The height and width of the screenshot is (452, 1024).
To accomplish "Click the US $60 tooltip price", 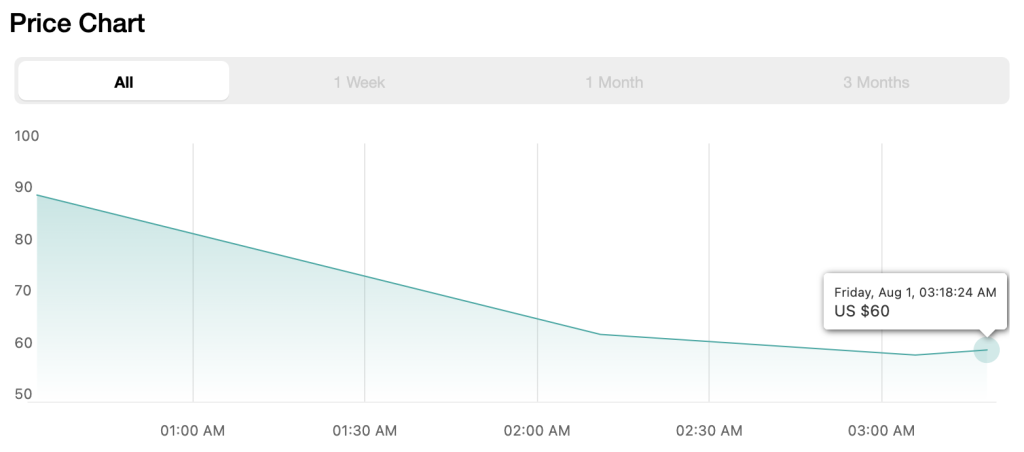I will (862, 311).
